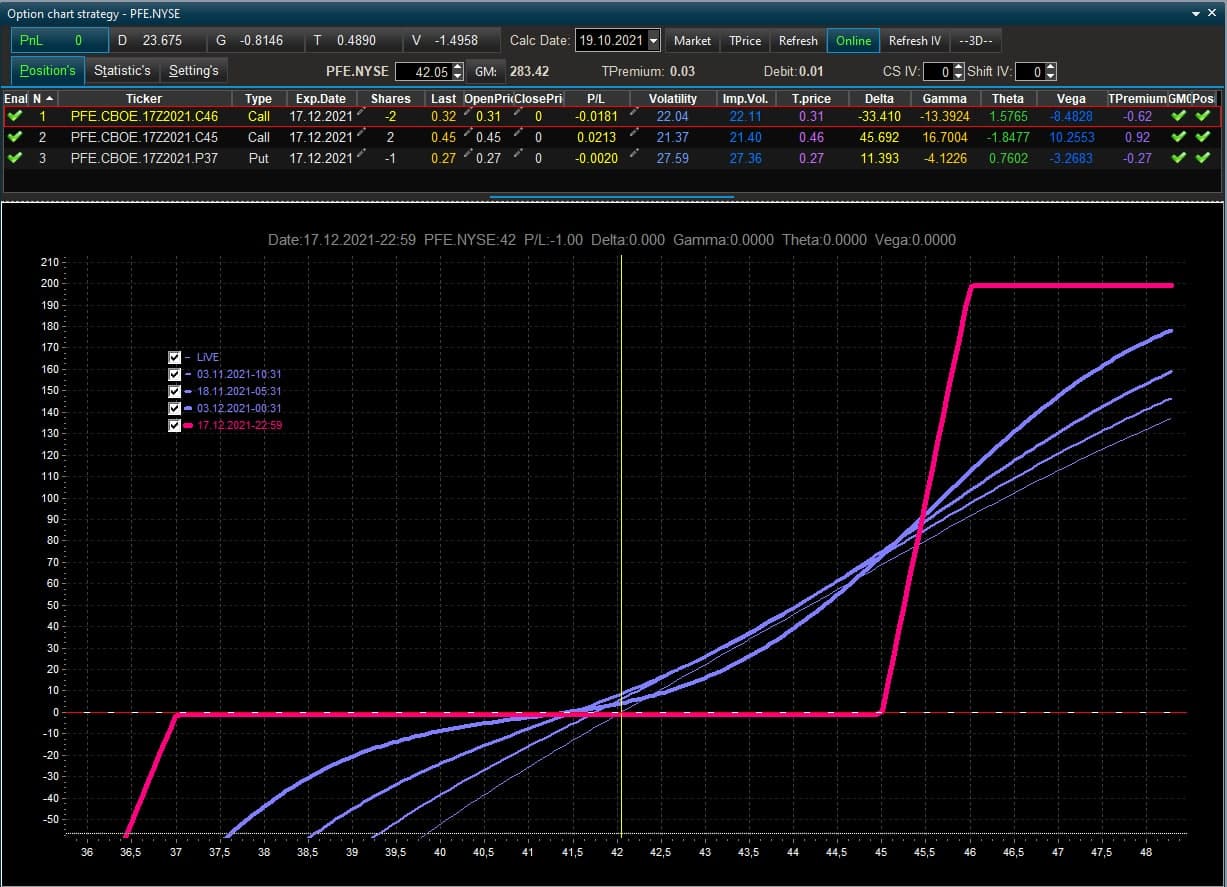Select ticker PFE.CBOE.17Z2021.C46 cell

(x=144, y=116)
